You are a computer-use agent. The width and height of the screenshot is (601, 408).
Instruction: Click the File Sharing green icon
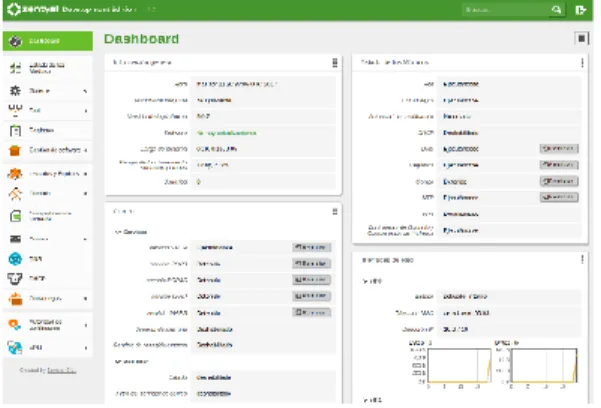point(15,216)
